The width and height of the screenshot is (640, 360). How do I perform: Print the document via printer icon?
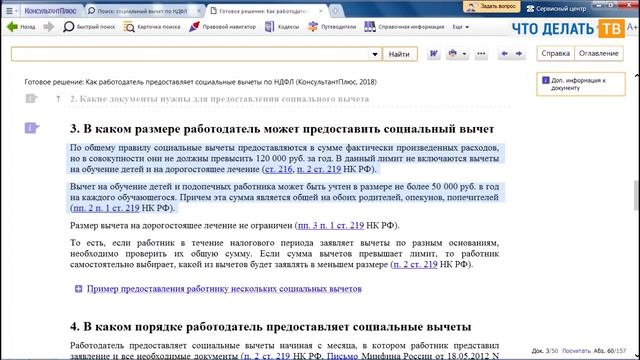click(453, 53)
